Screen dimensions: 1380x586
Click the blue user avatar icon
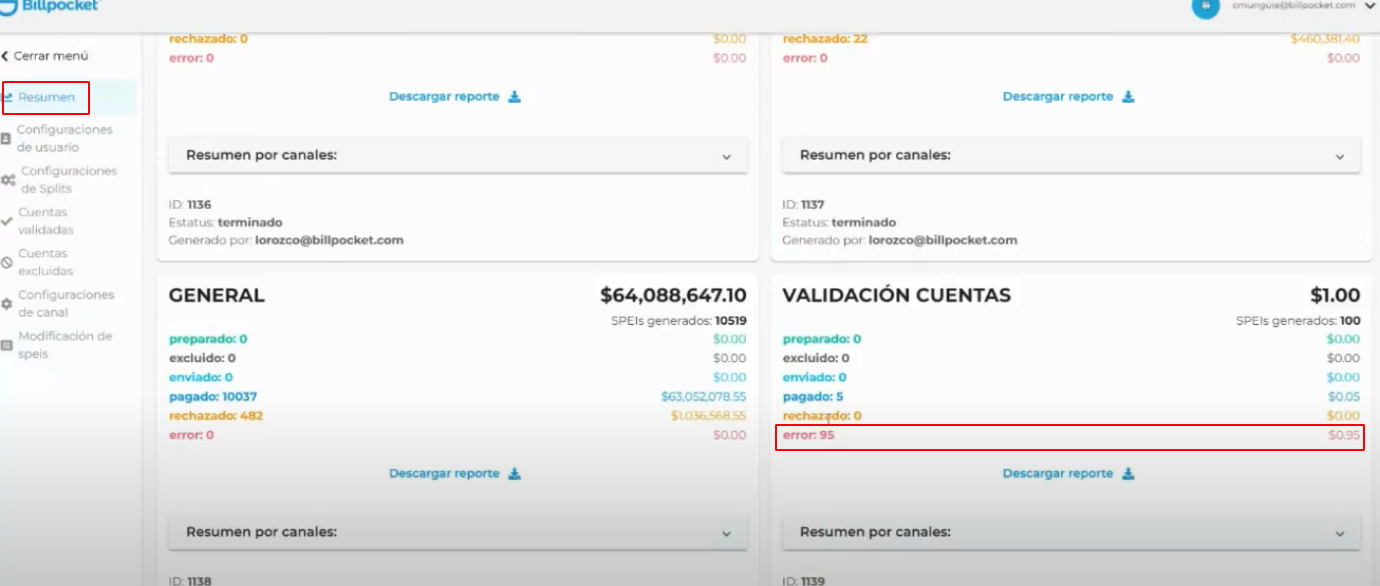click(x=1206, y=6)
